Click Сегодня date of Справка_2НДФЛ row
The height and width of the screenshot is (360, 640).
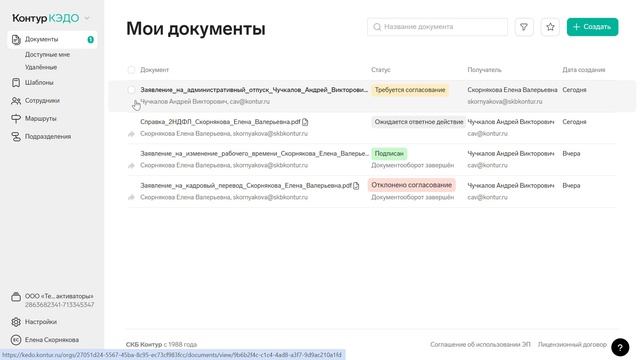[x=574, y=122]
